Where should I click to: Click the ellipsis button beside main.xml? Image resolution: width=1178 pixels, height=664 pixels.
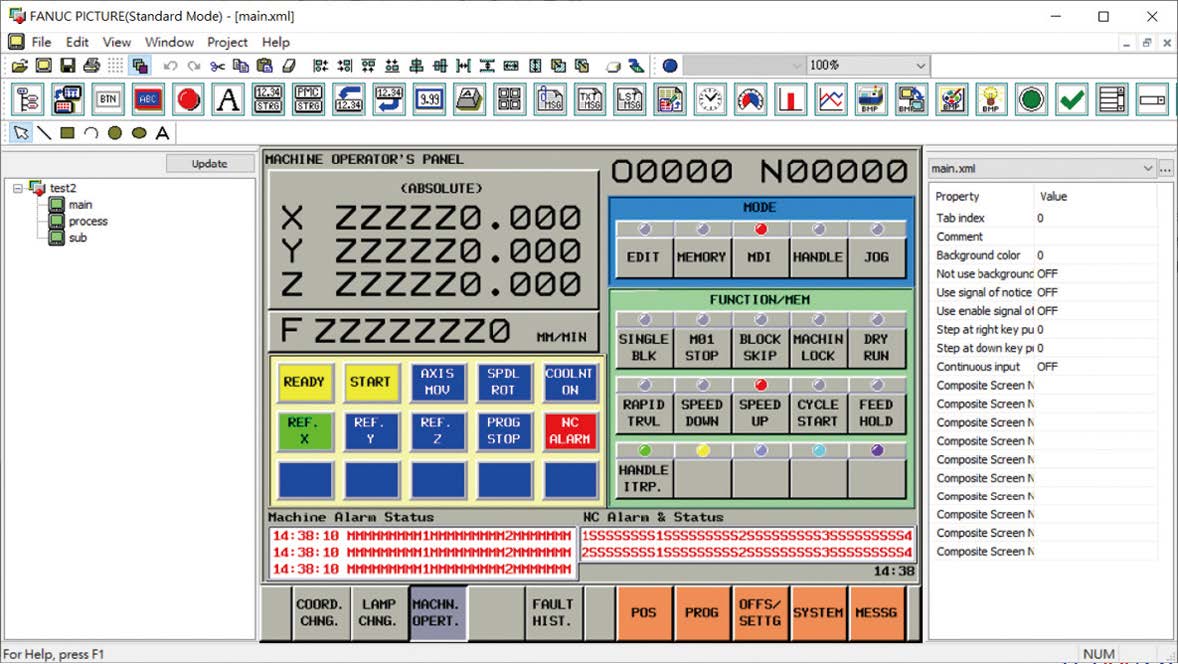[x=1165, y=170]
